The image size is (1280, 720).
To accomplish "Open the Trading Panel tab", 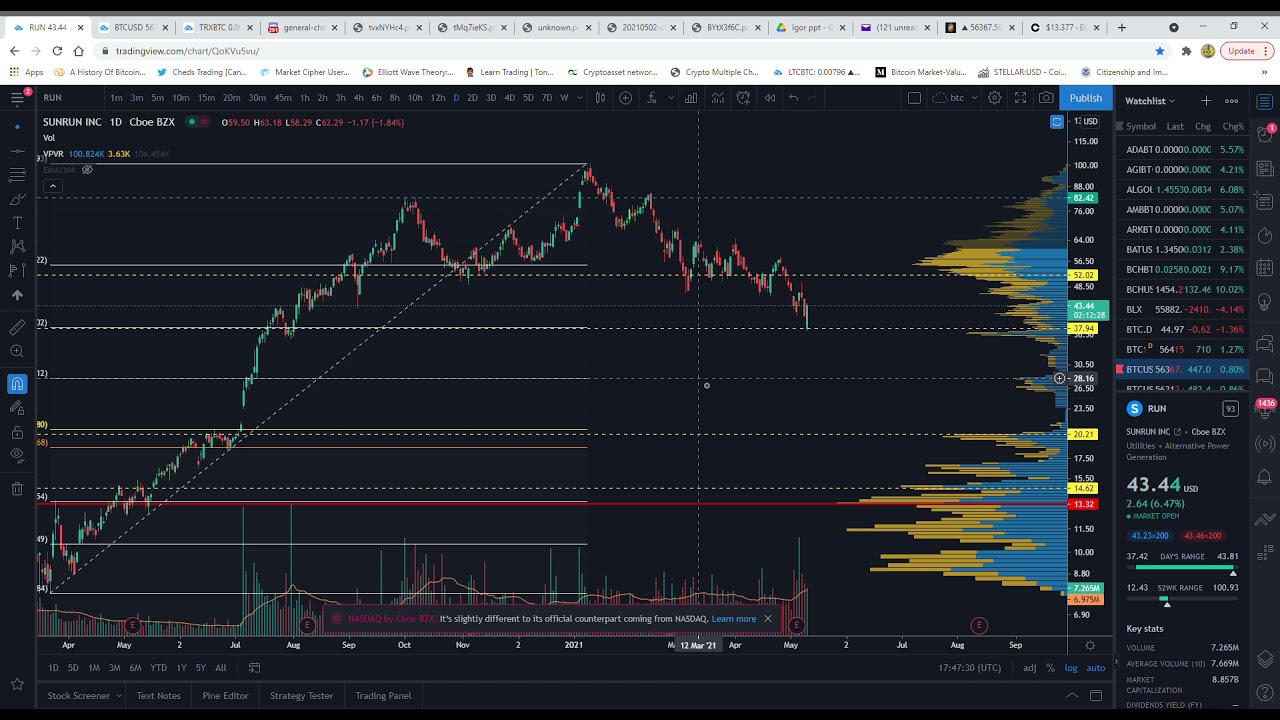I will [383, 696].
